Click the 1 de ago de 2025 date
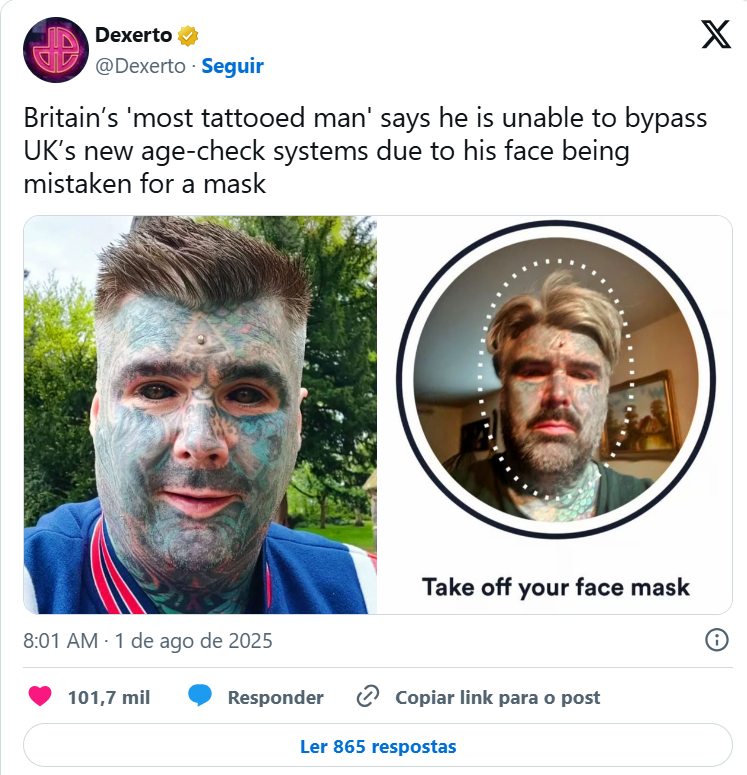The height and width of the screenshot is (775, 747). (x=193, y=641)
